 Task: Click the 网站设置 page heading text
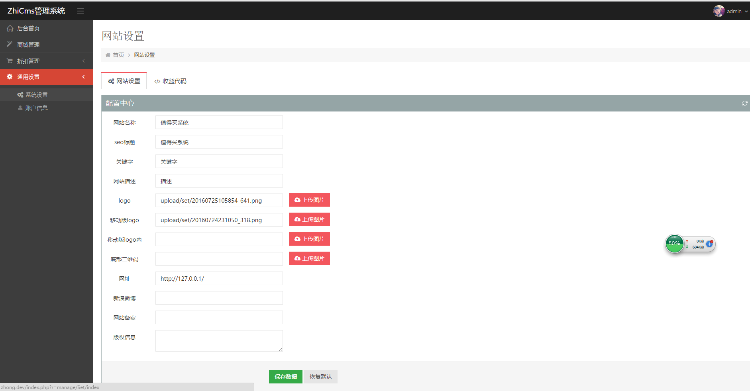click(x=123, y=36)
